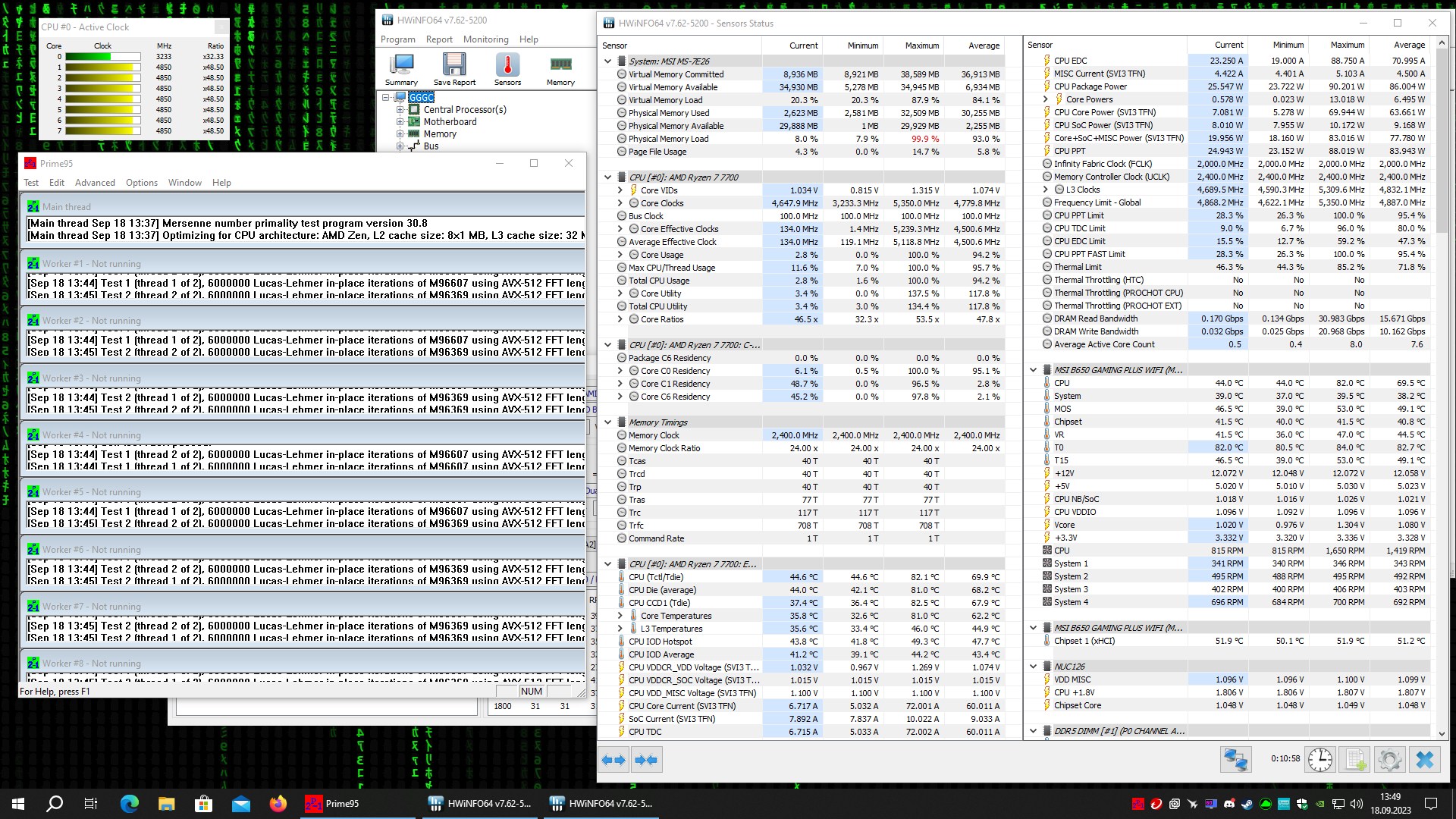Open the Summary tool in HWiNFO64
Viewport: 1456px width, 819px height.
401,69
